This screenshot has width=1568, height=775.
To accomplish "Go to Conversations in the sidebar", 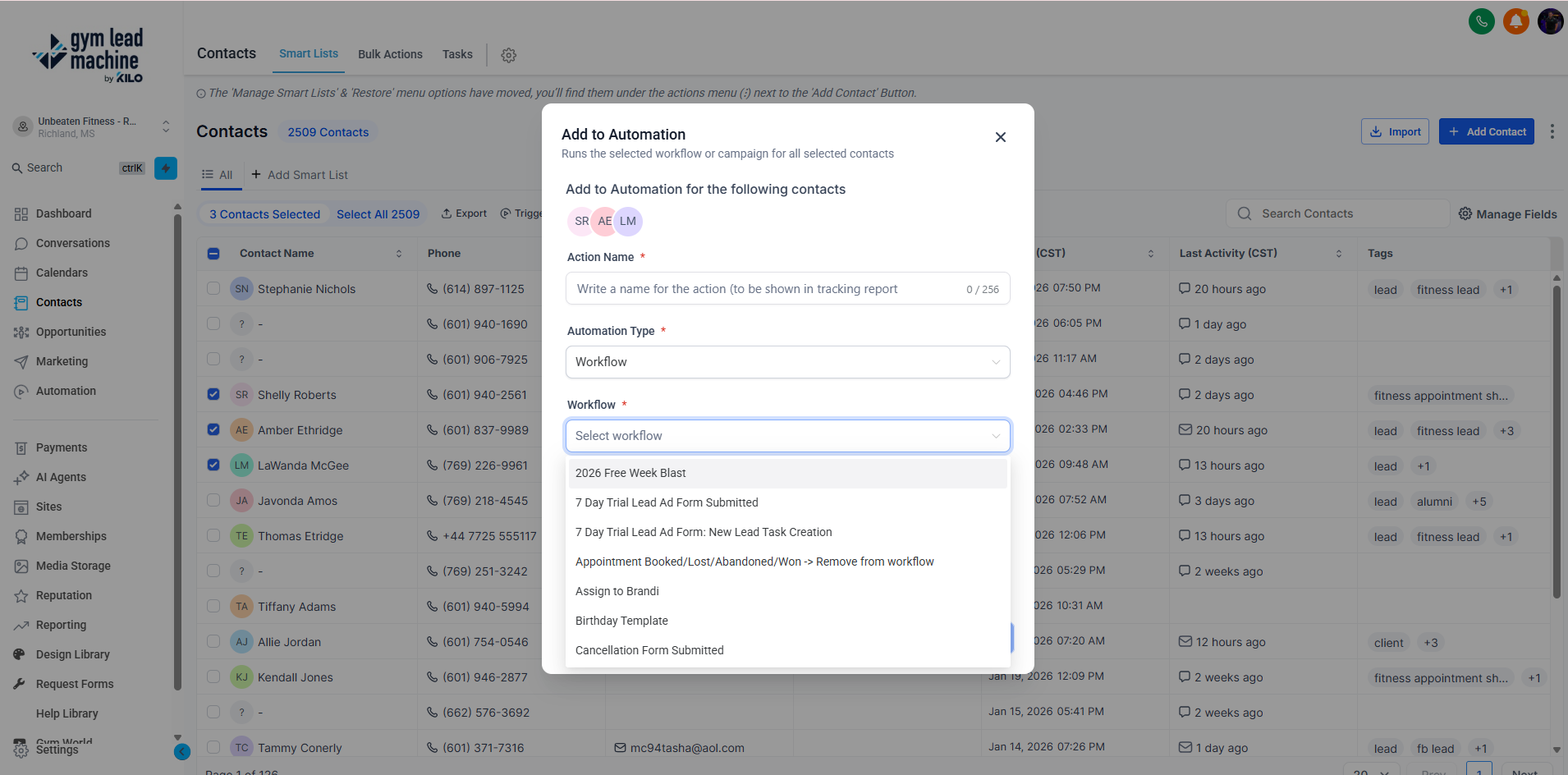I will point(72,243).
